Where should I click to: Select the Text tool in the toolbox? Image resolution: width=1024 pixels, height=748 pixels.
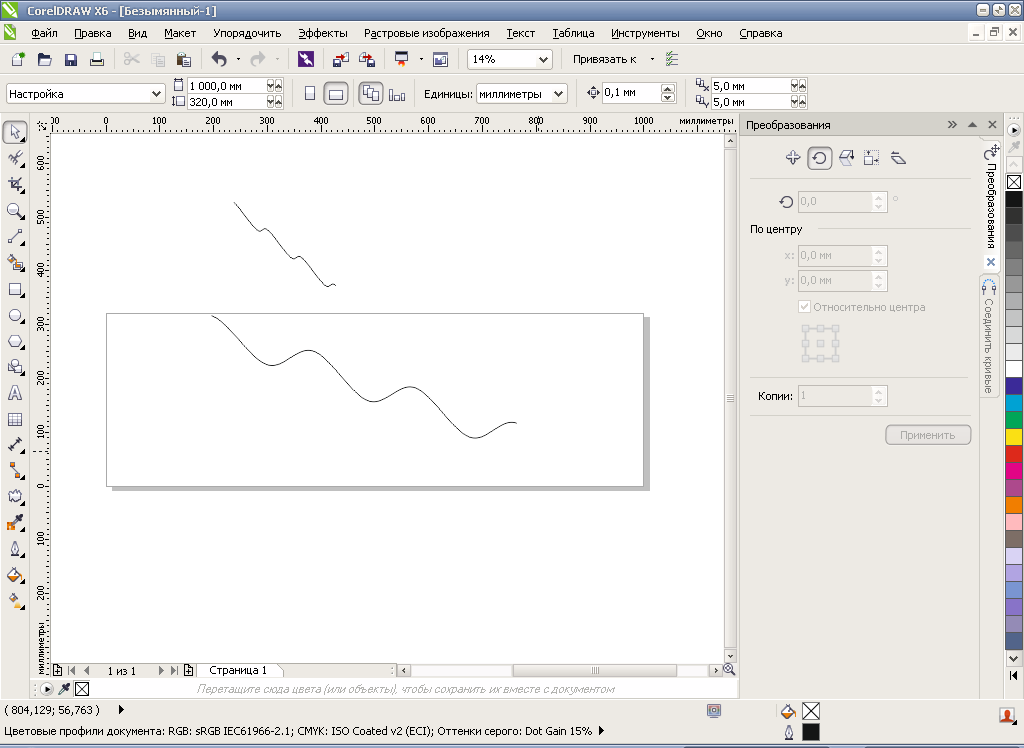tap(15, 393)
